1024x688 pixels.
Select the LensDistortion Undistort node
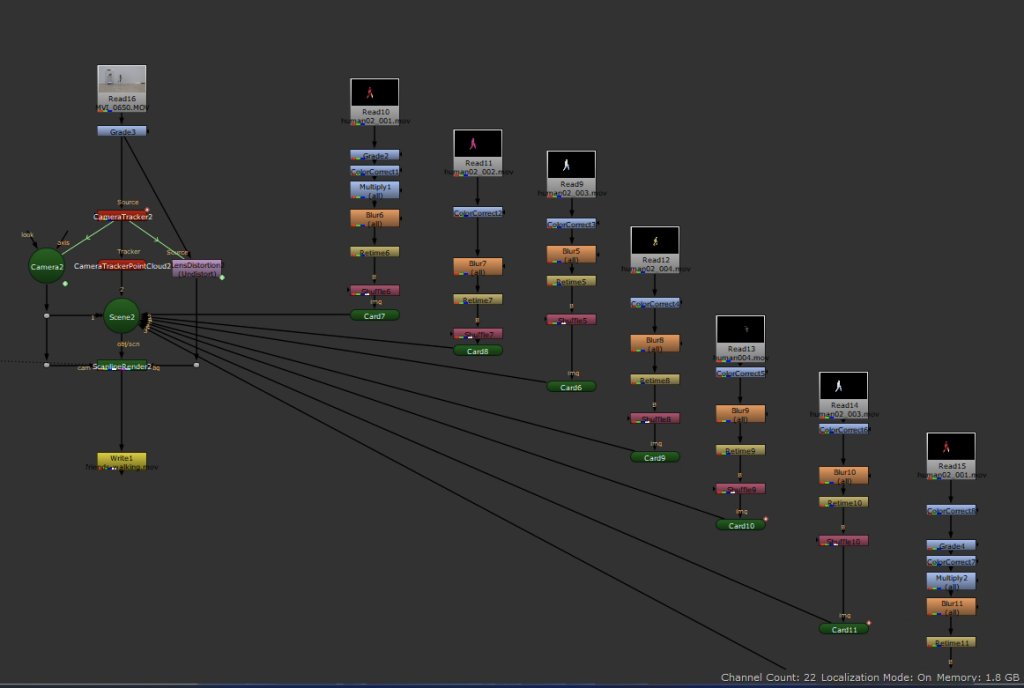pyautogui.click(x=197, y=268)
